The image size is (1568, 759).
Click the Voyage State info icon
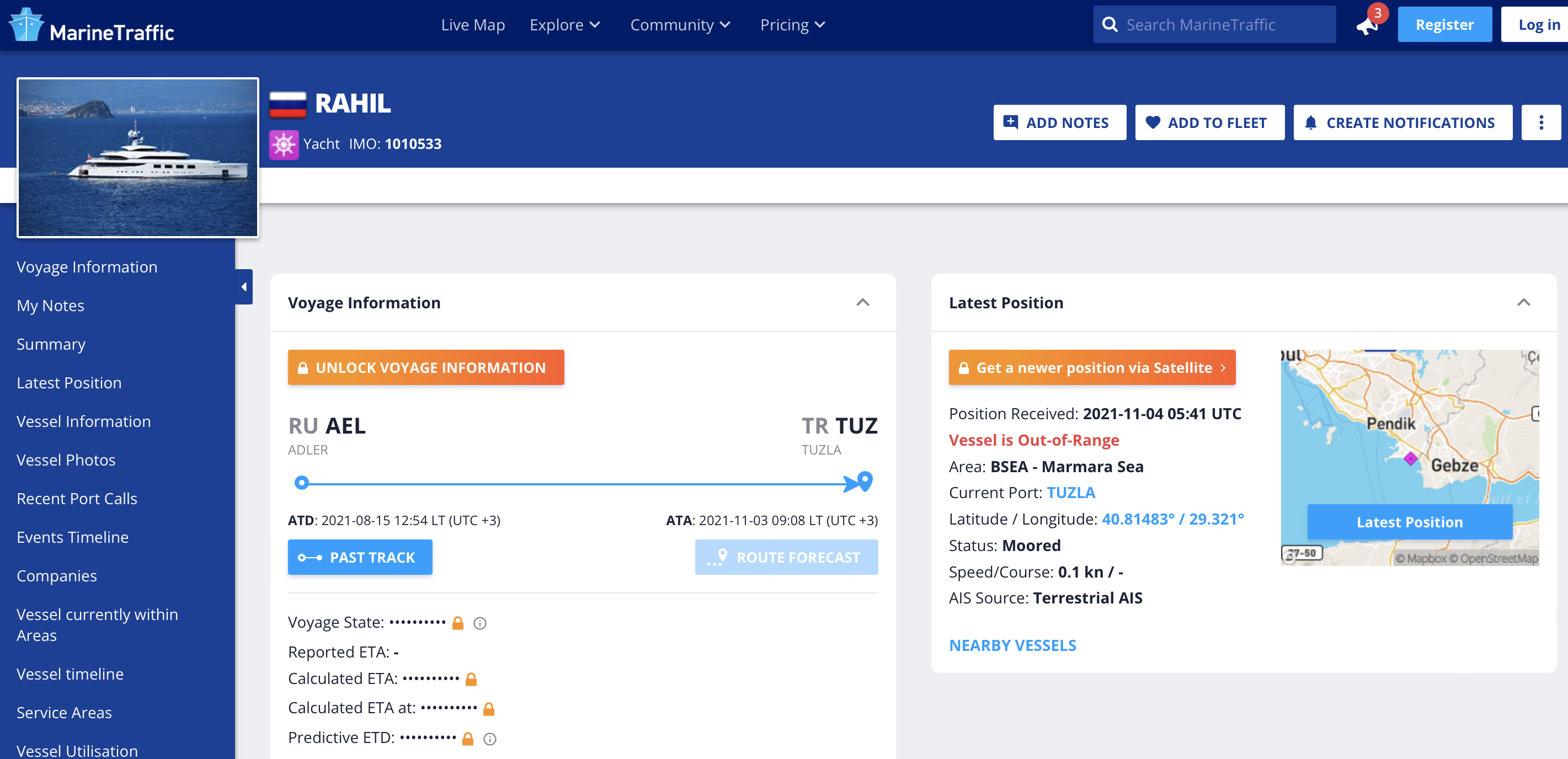pyautogui.click(x=479, y=623)
